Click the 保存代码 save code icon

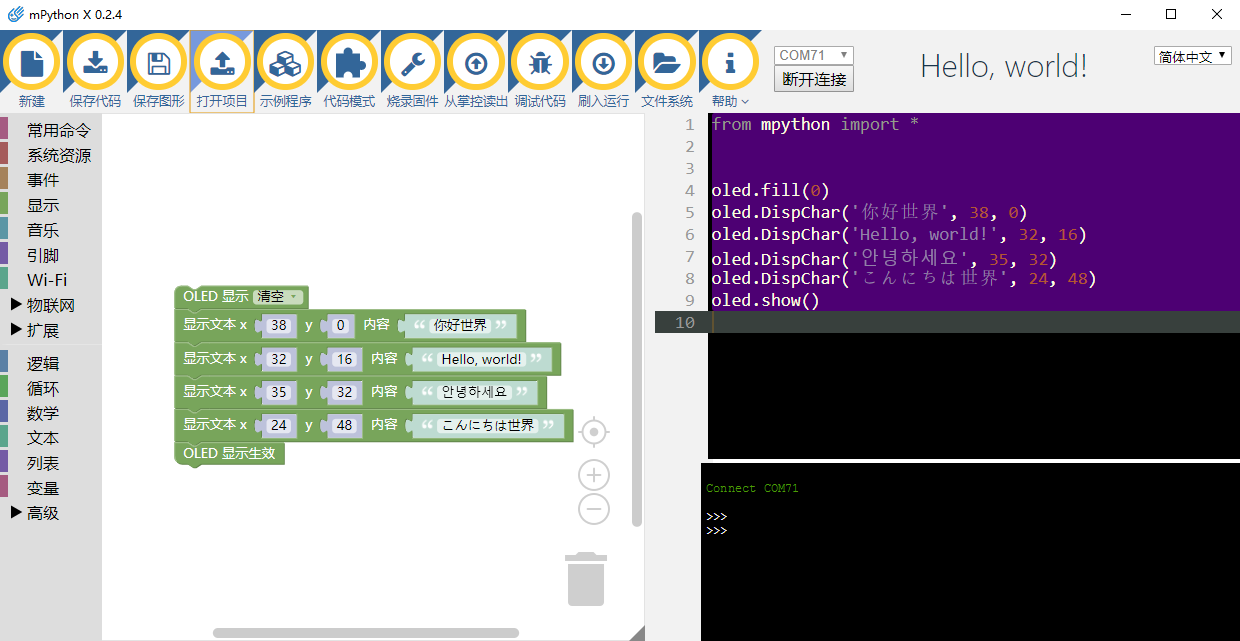95,64
